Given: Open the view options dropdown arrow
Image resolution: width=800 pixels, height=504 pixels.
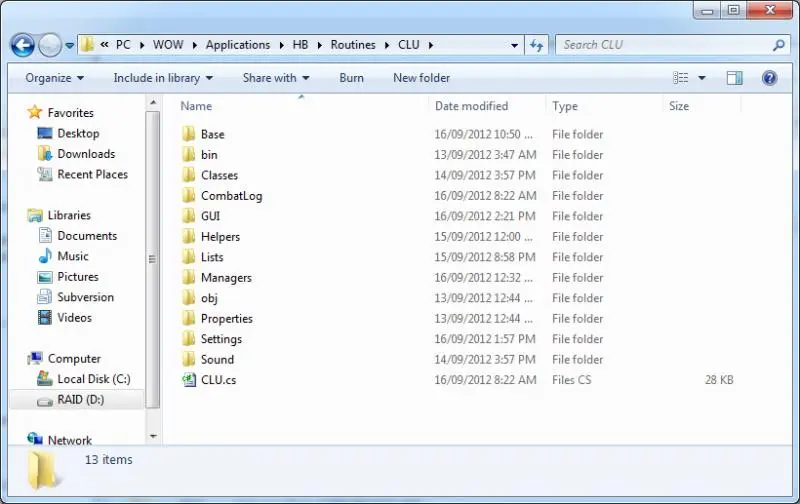Looking at the screenshot, I should click(x=702, y=78).
